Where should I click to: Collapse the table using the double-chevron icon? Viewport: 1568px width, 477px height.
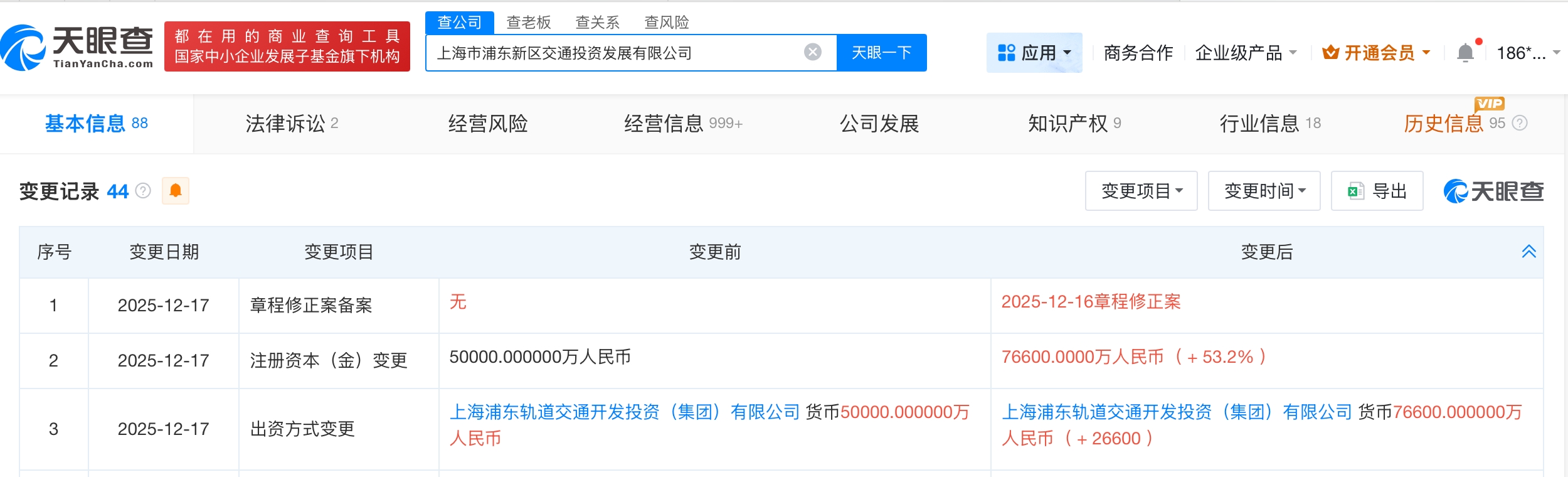point(1528,252)
